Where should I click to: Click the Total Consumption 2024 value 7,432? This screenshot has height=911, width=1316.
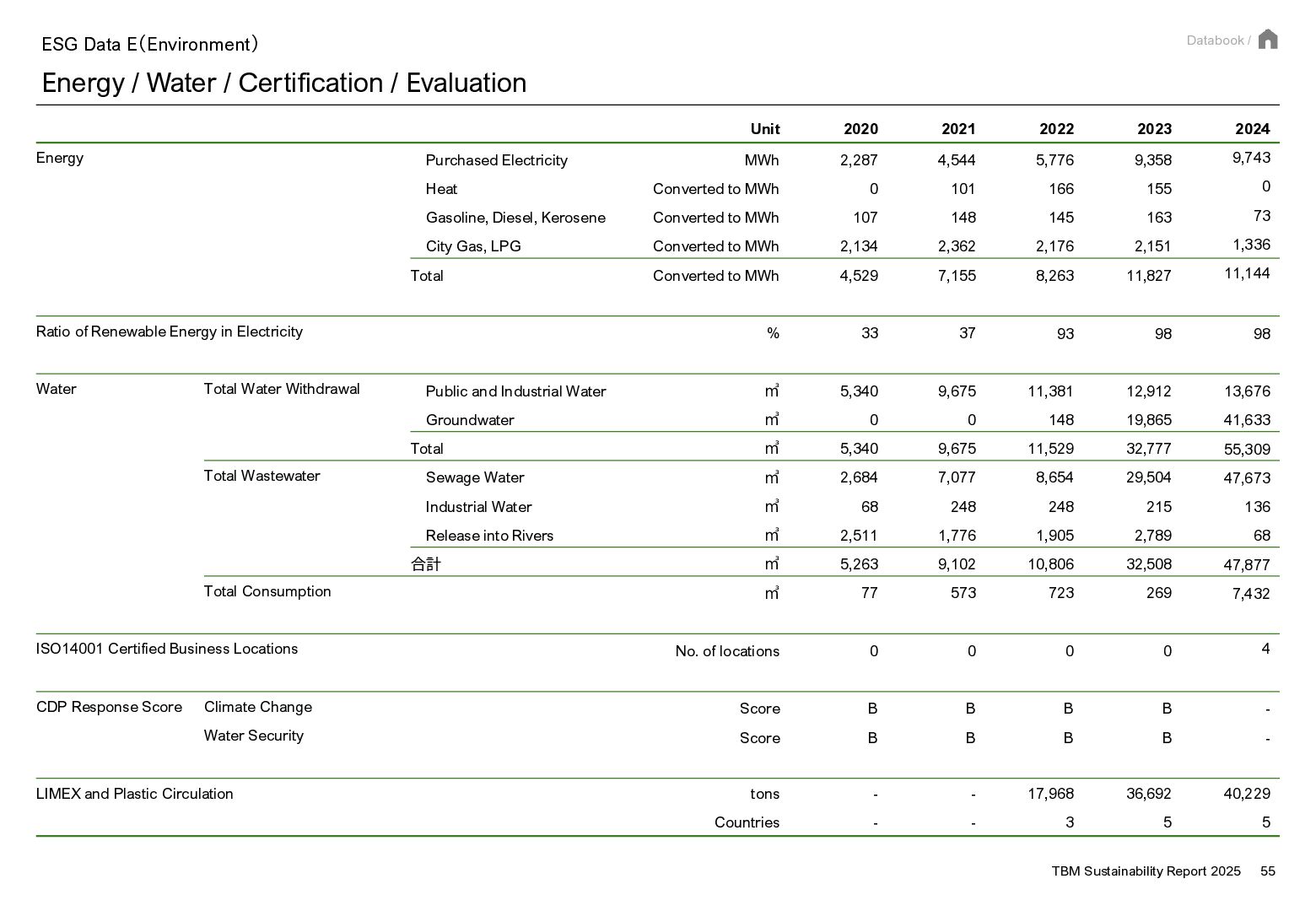click(1251, 594)
